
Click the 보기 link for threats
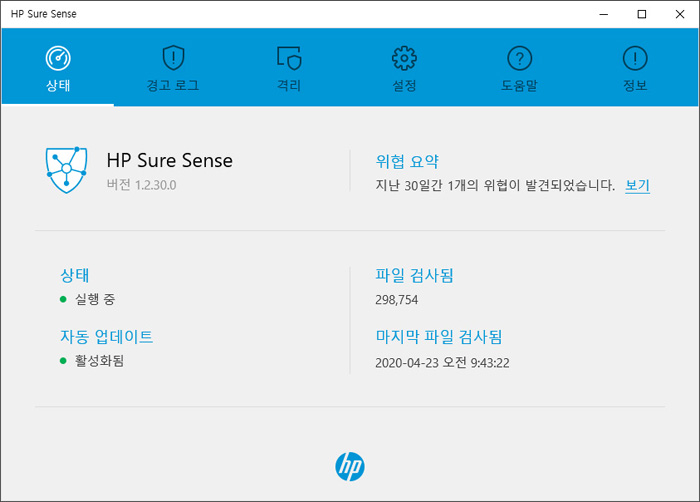point(637,185)
